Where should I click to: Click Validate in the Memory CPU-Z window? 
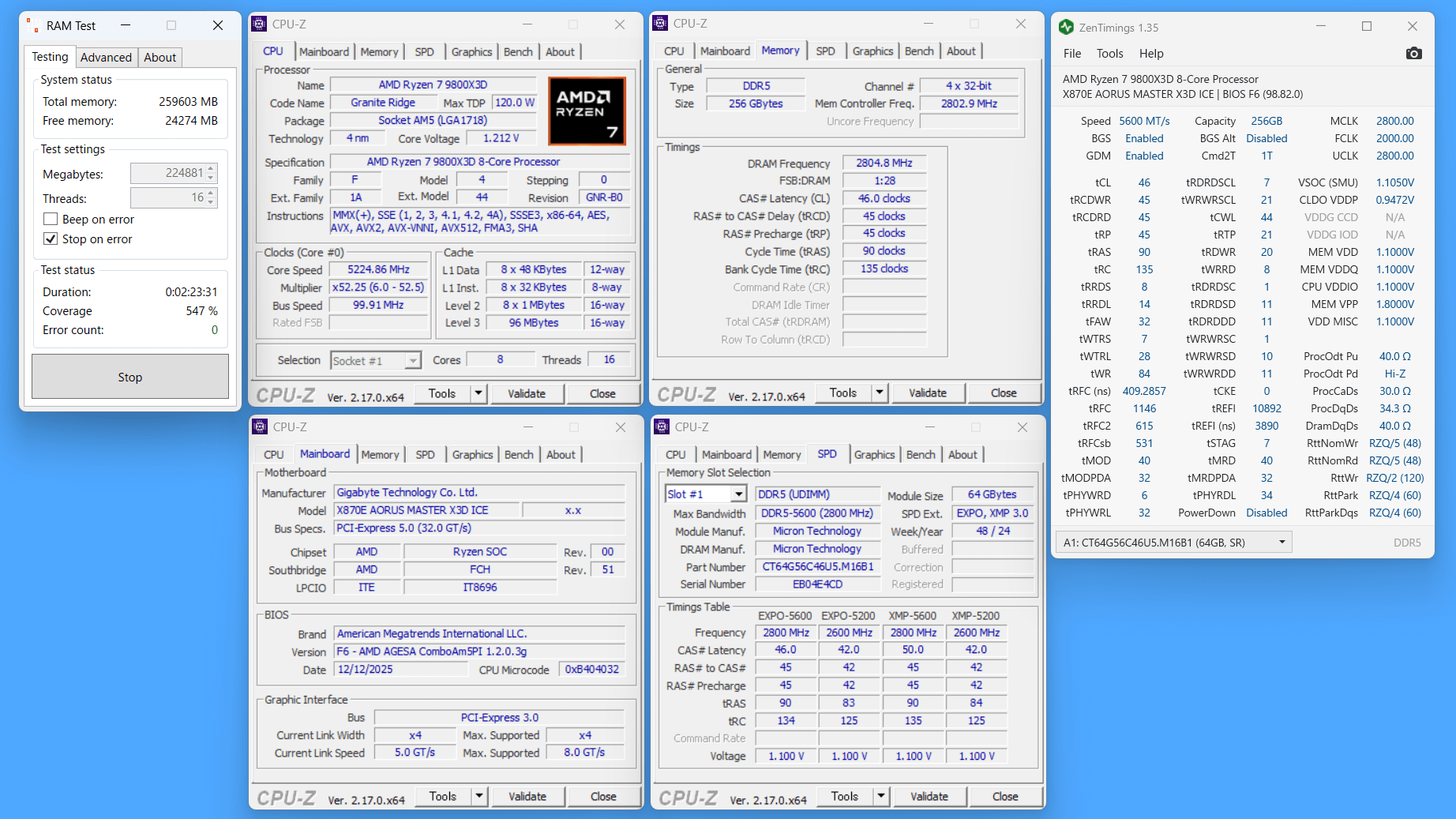click(927, 393)
